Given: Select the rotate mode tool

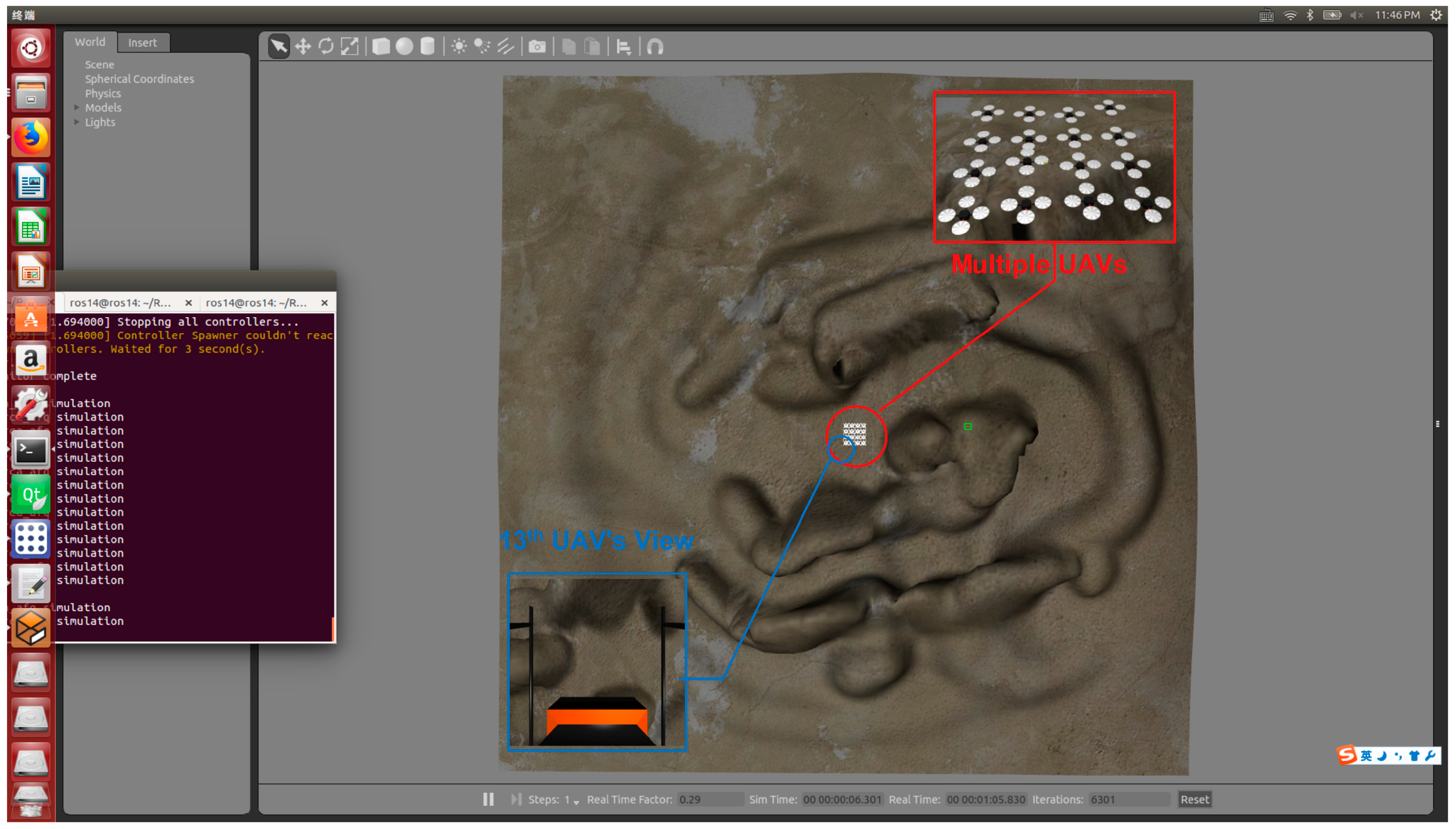Looking at the screenshot, I should (x=326, y=47).
